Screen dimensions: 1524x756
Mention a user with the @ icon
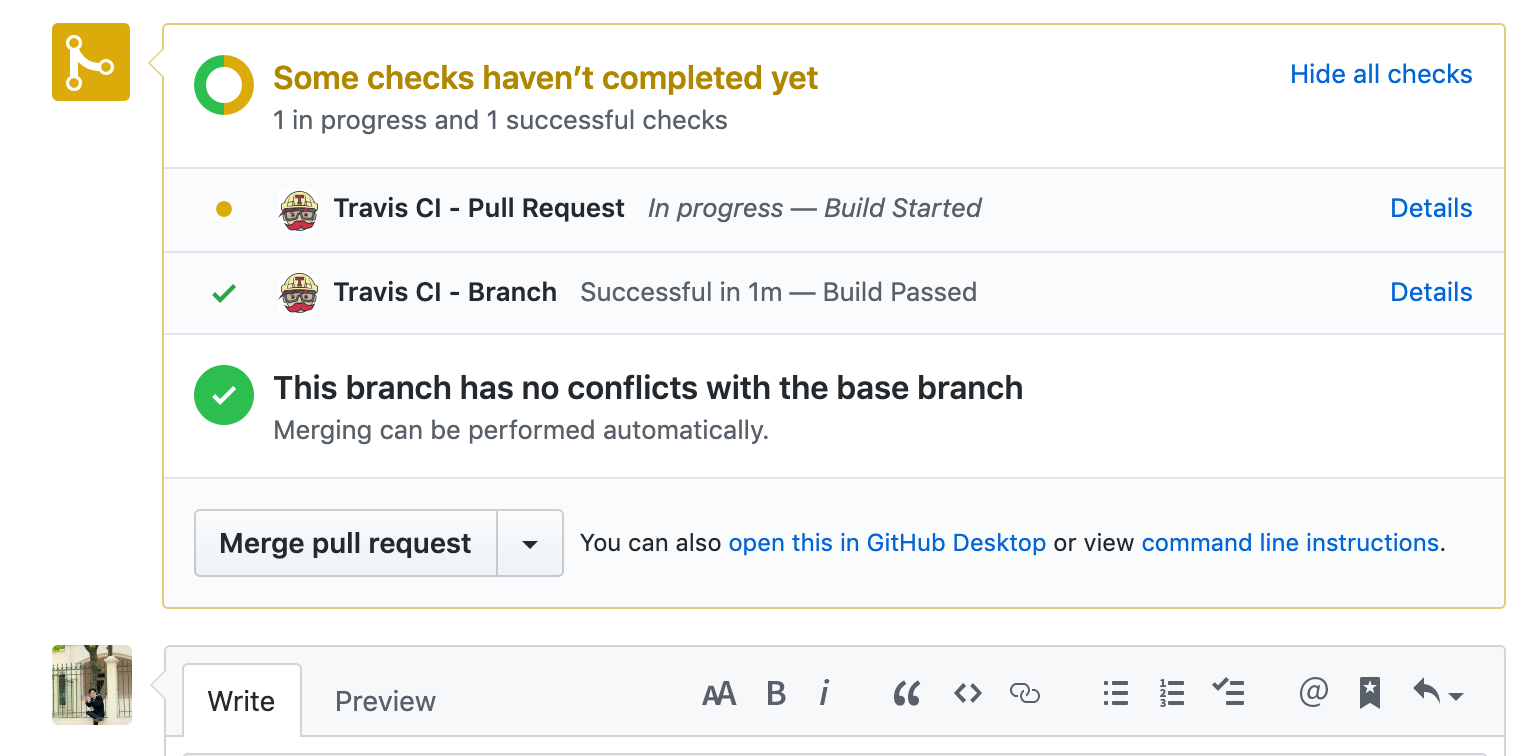(x=1313, y=692)
